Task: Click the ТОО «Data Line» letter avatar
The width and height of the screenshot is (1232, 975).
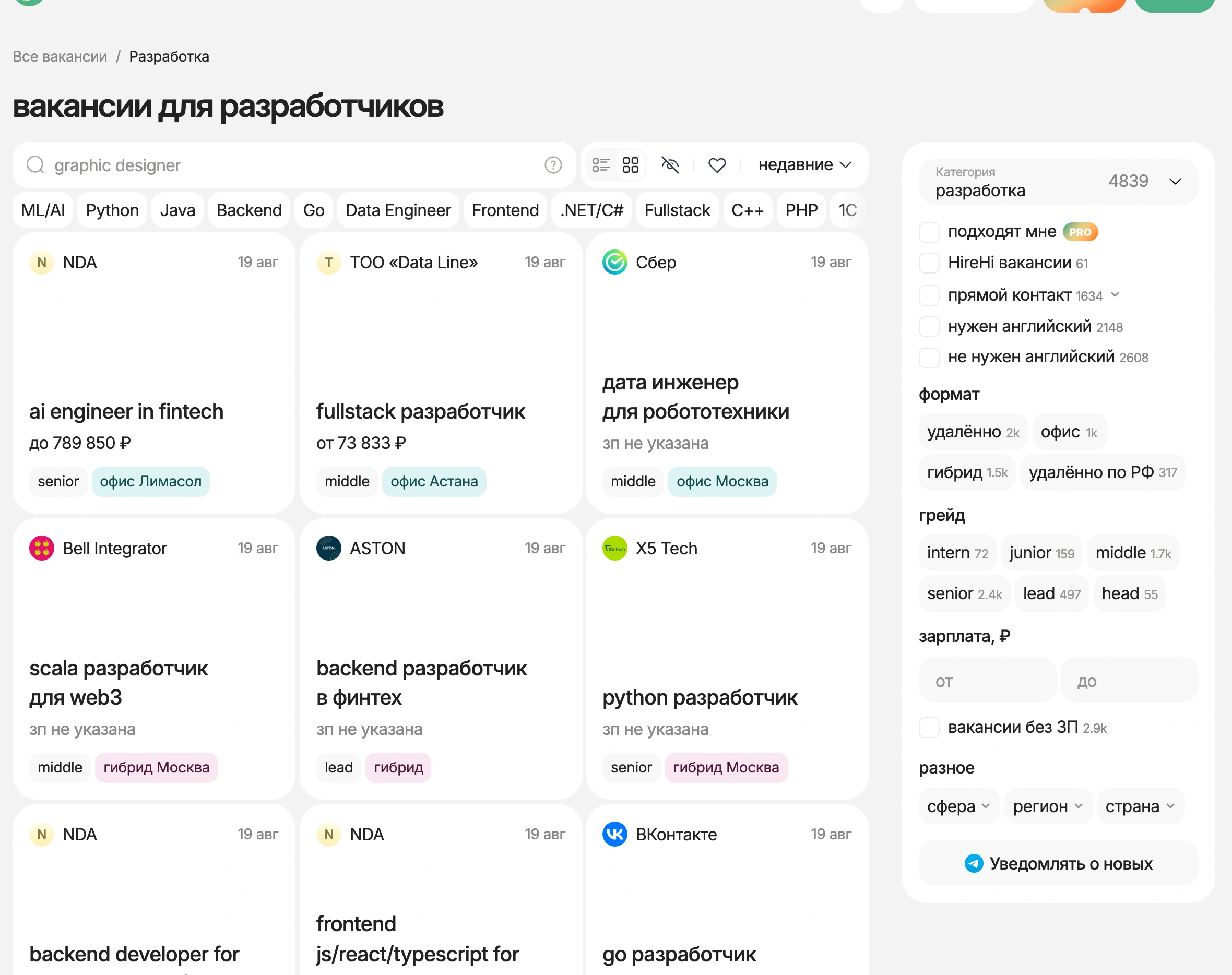Action: (328, 262)
